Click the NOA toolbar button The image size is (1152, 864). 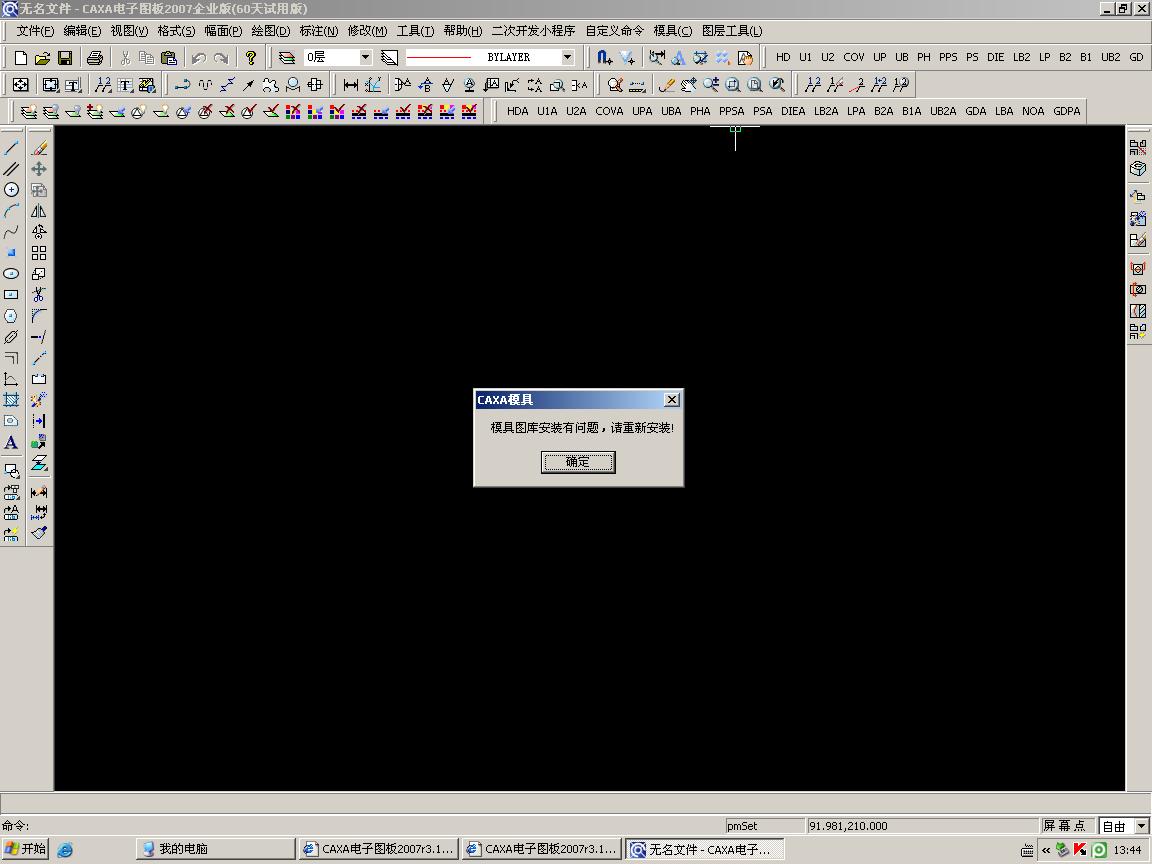[1033, 112]
